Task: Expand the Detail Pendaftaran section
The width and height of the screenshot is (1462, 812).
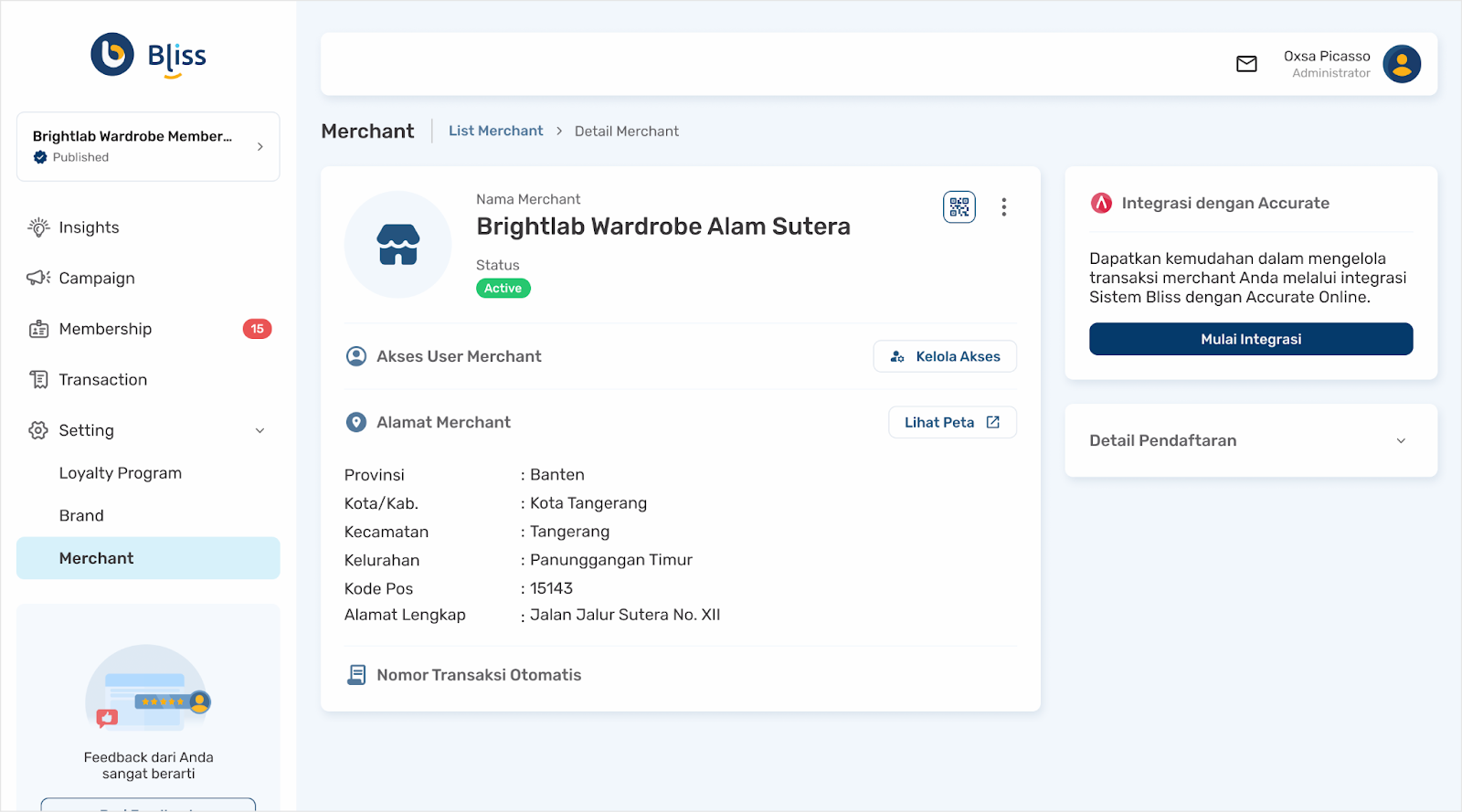Action: 1251,440
